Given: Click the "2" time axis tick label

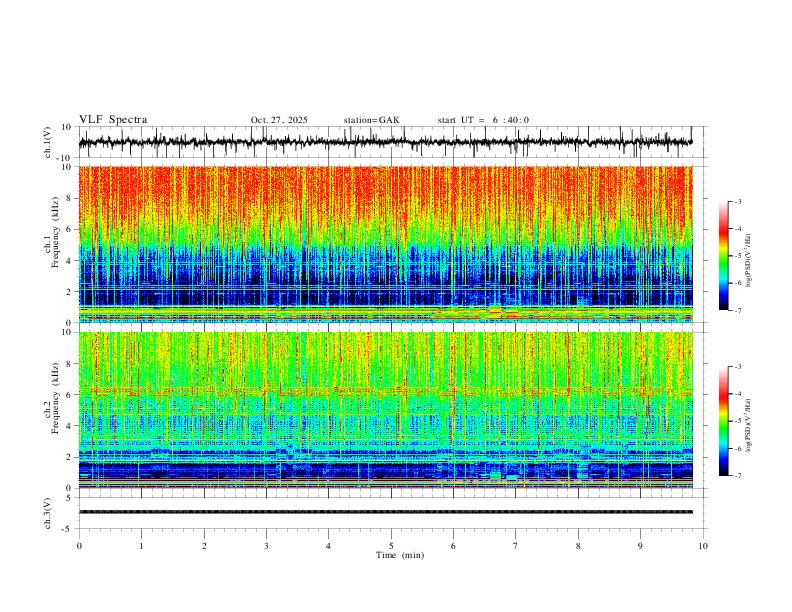Looking at the screenshot, I should pos(204,546).
